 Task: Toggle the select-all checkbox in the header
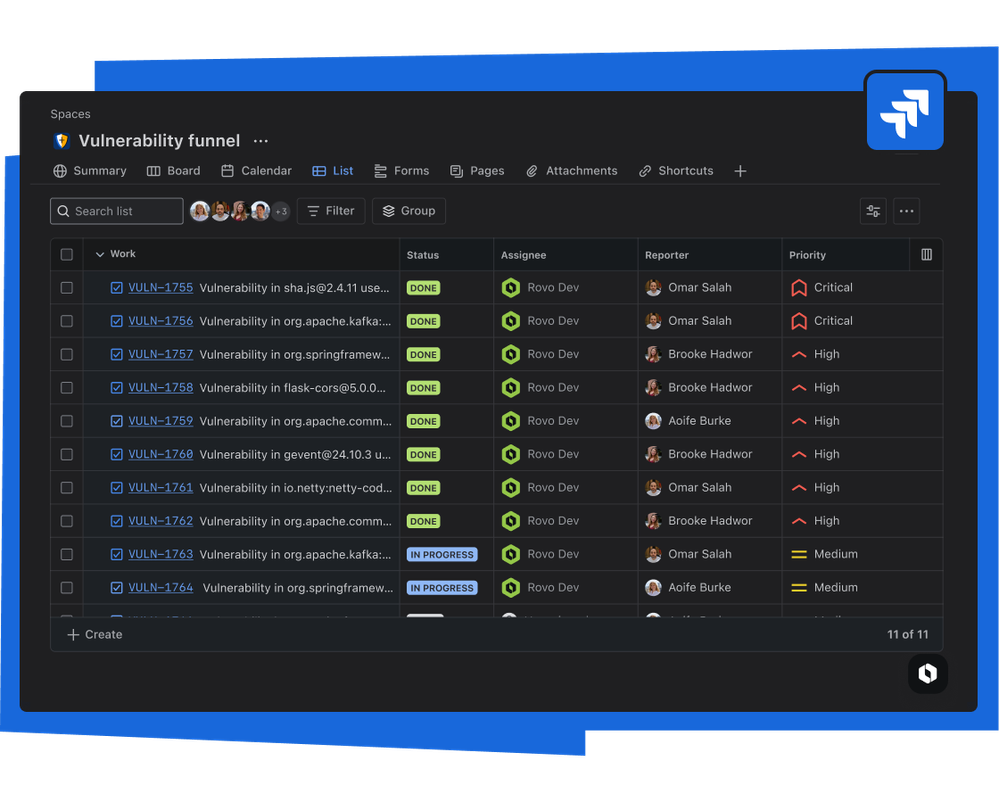pyautogui.click(x=66, y=254)
